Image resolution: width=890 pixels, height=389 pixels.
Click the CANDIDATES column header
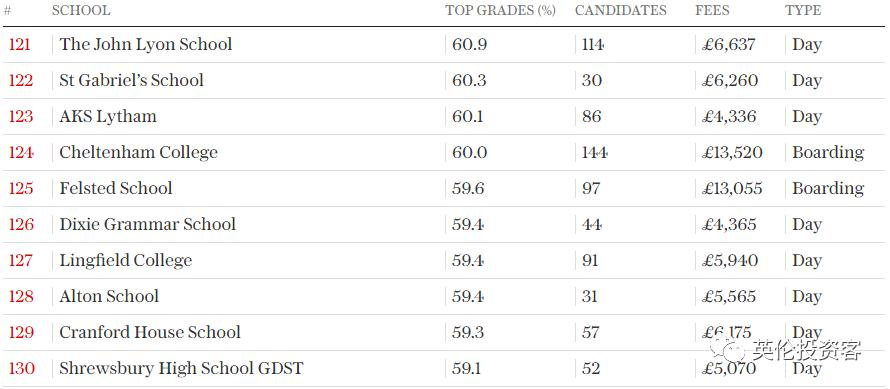tap(620, 10)
